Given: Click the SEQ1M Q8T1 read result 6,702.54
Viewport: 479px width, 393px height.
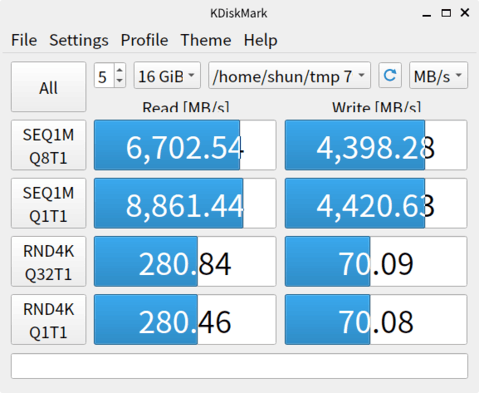Looking at the screenshot, I should [x=185, y=145].
